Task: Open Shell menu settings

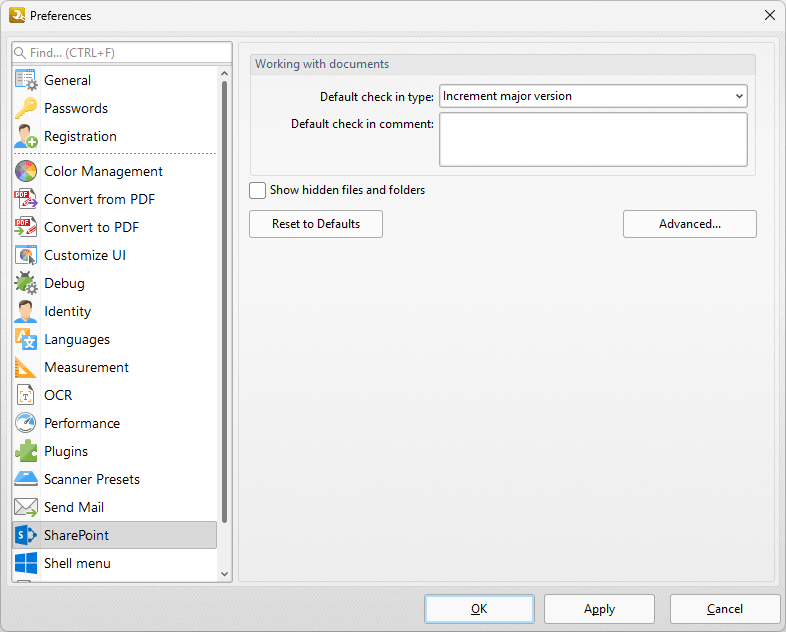Action: (x=115, y=563)
